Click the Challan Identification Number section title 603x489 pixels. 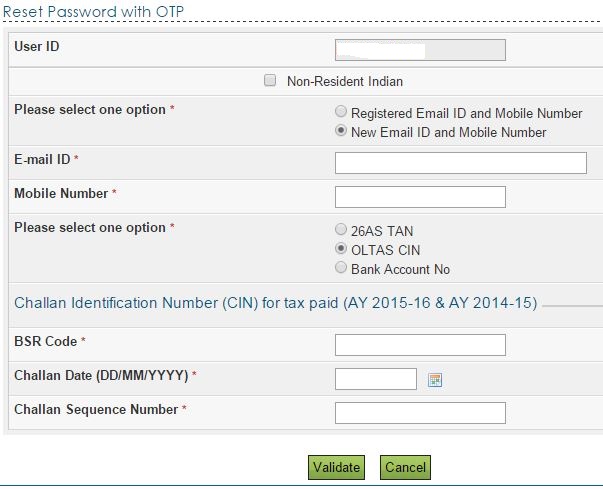pos(275,302)
